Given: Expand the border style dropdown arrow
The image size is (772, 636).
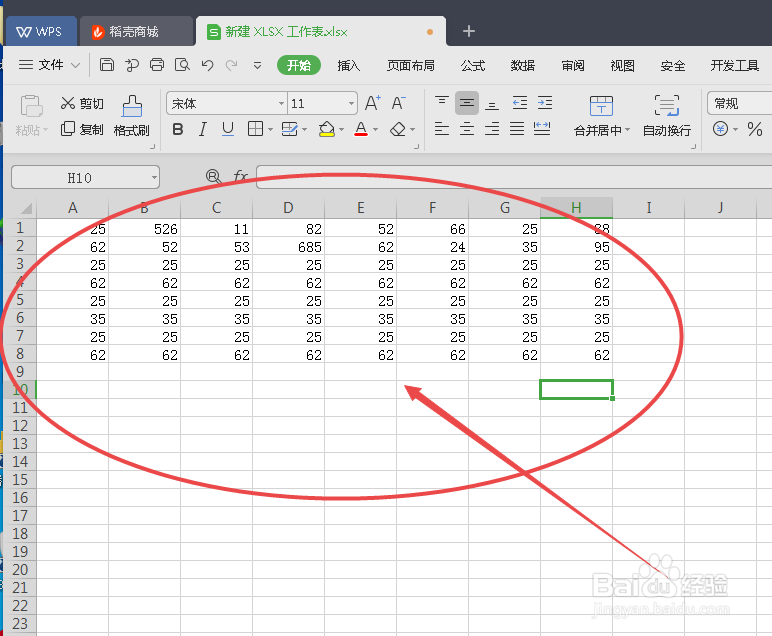Looking at the screenshot, I should (270, 130).
